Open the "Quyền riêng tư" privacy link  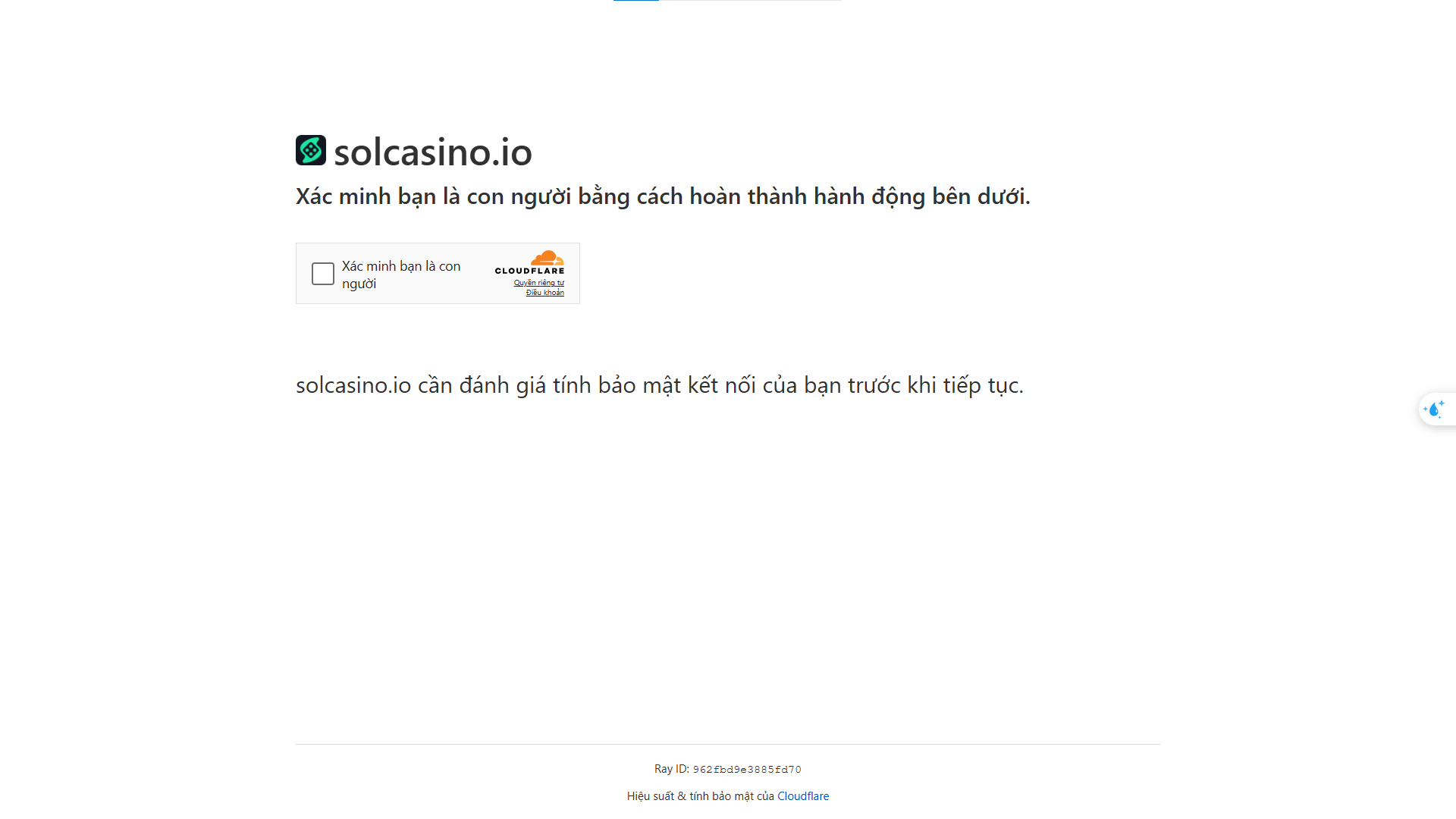(x=538, y=283)
